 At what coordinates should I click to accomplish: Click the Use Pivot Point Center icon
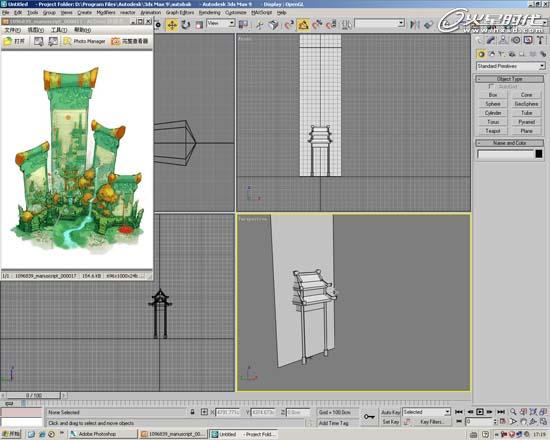click(x=243, y=25)
